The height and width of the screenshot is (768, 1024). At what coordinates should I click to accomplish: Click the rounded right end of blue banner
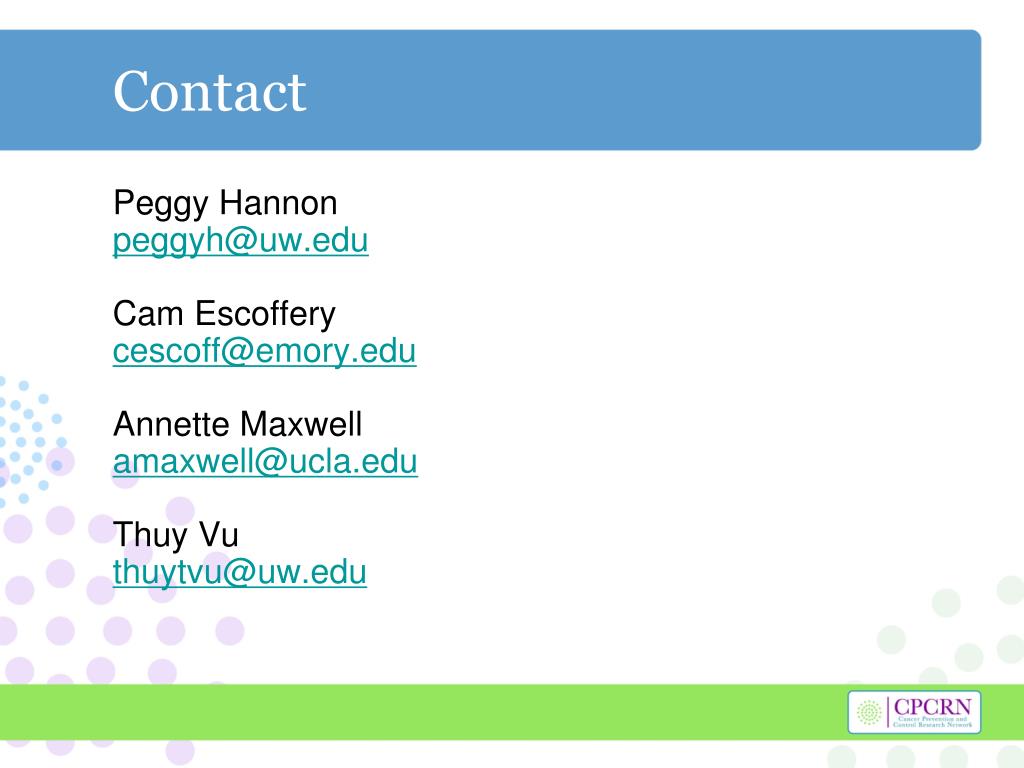[x=973, y=90]
